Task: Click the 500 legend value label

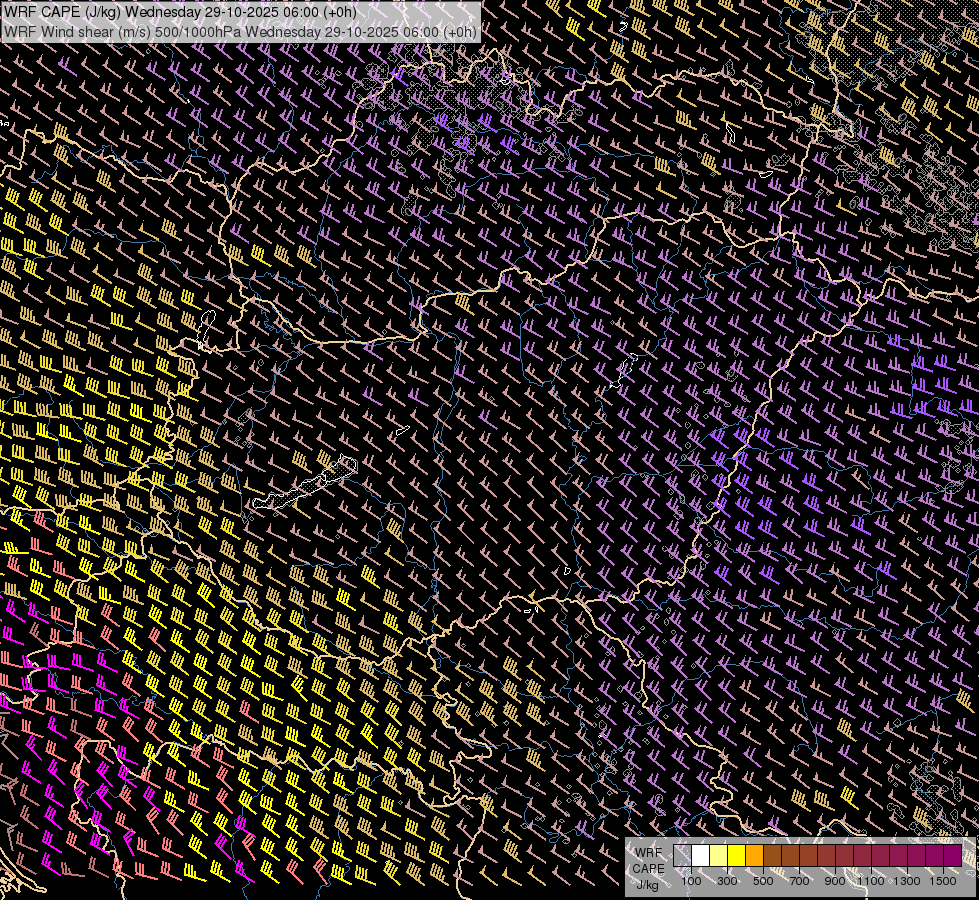Action: tap(763, 881)
